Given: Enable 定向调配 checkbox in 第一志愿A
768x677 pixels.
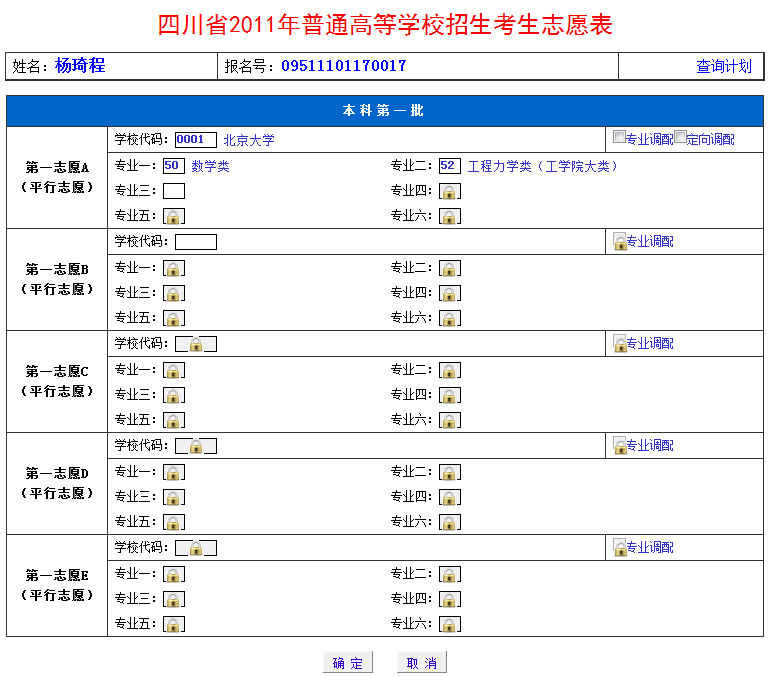Looking at the screenshot, I should pyautogui.click(x=680, y=138).
